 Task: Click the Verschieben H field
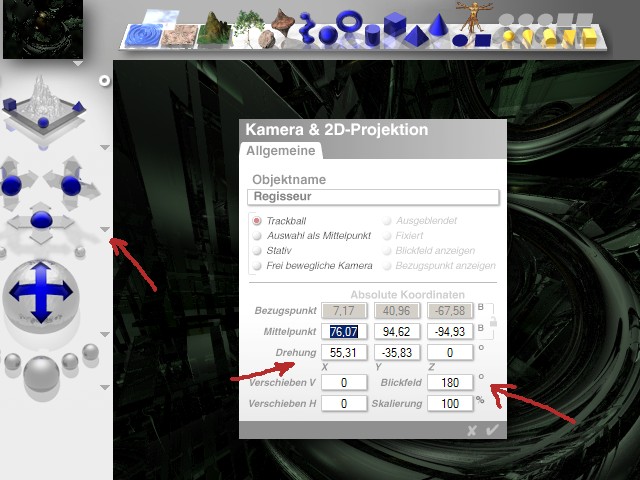pyautogui.click(x=344, y=403)
